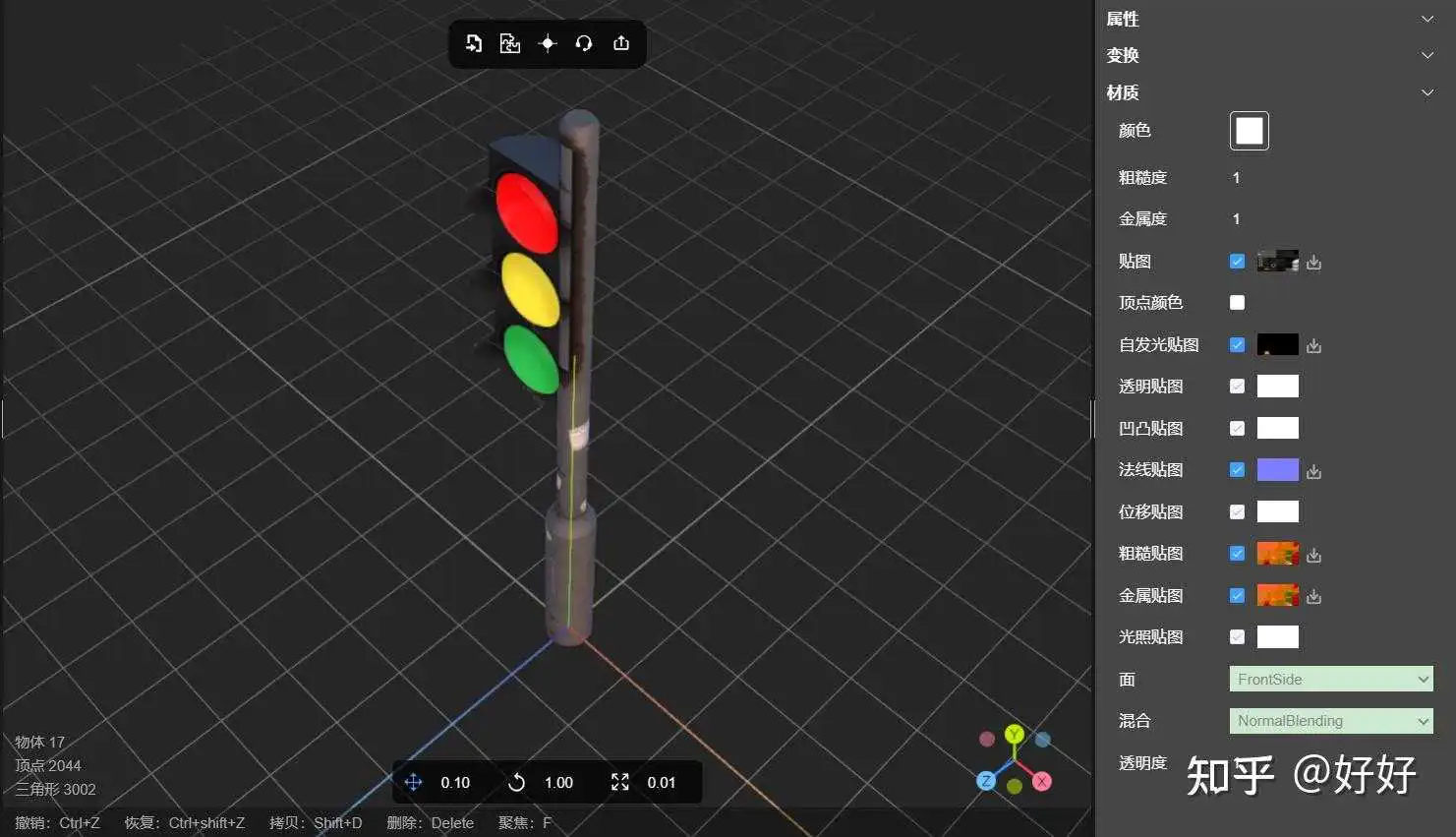
Task: Click the 恢复: Ctrl+shift+Z shortcut hint
Action: coord(184,822)
